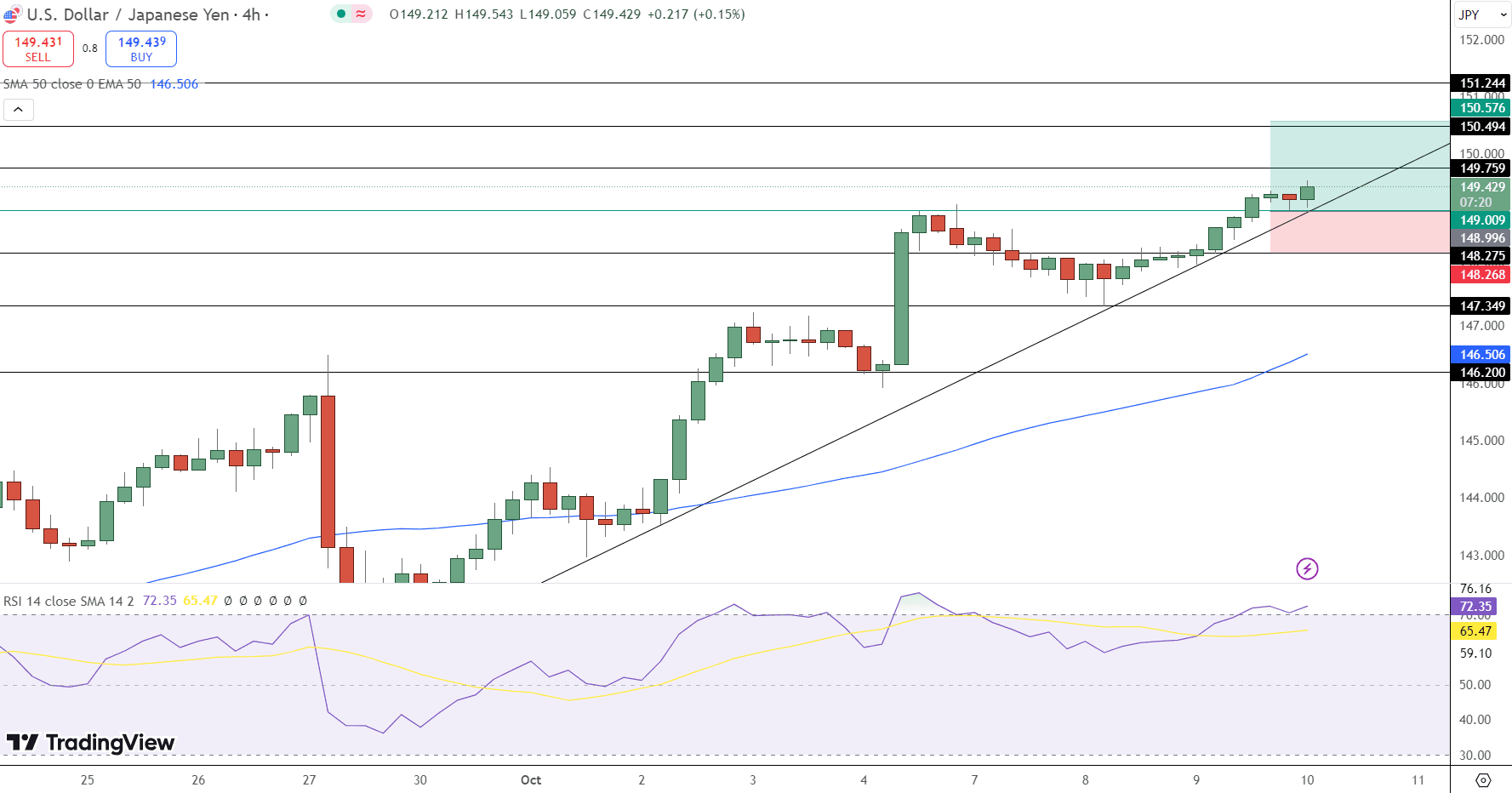
Task: Select the U.S. Dollar / Japanese Yen title
Action: (128, 14)
